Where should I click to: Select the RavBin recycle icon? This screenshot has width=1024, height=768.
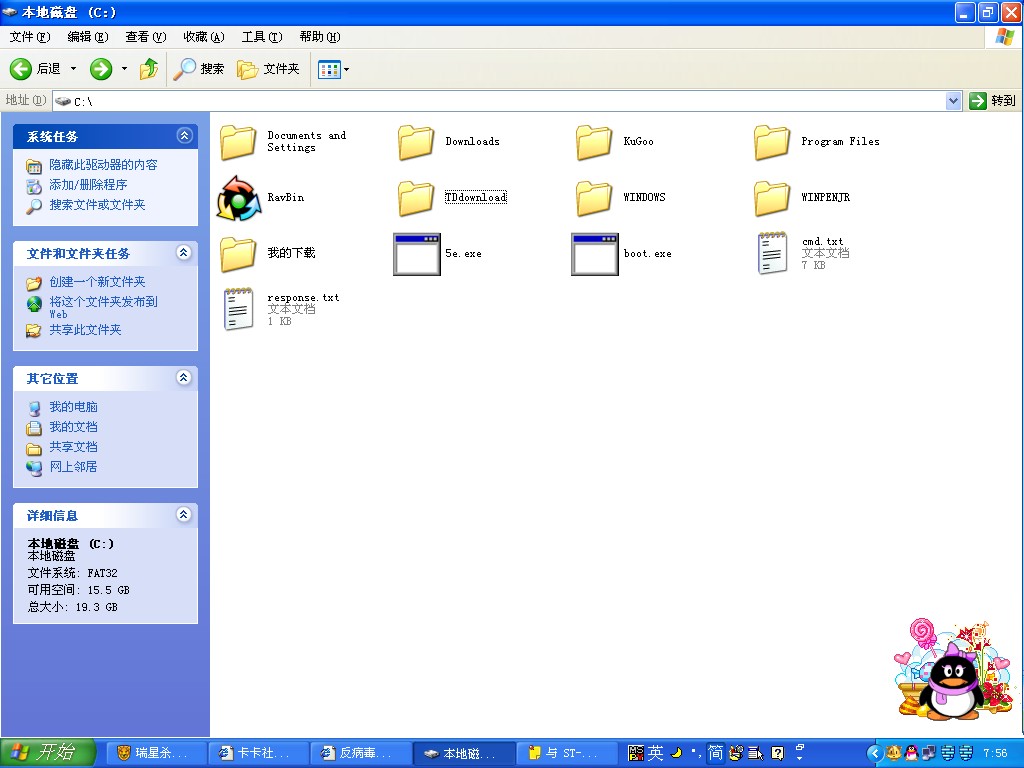pyautogui.click(x=238, y=198)
